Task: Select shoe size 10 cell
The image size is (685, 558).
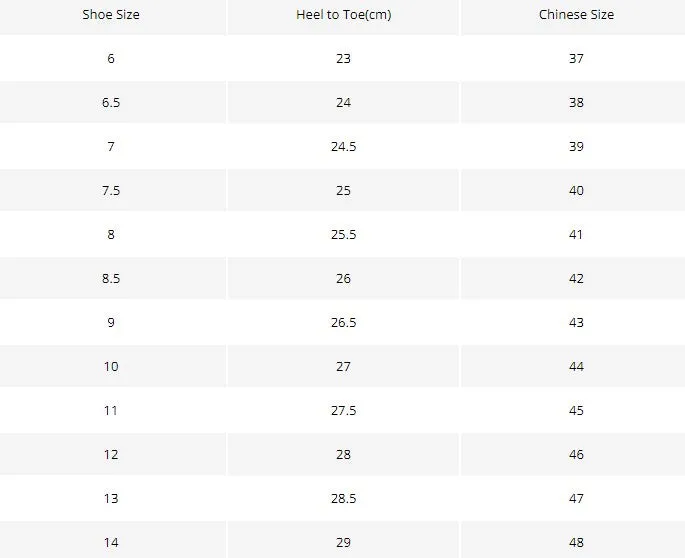Action: coord(111,367)
